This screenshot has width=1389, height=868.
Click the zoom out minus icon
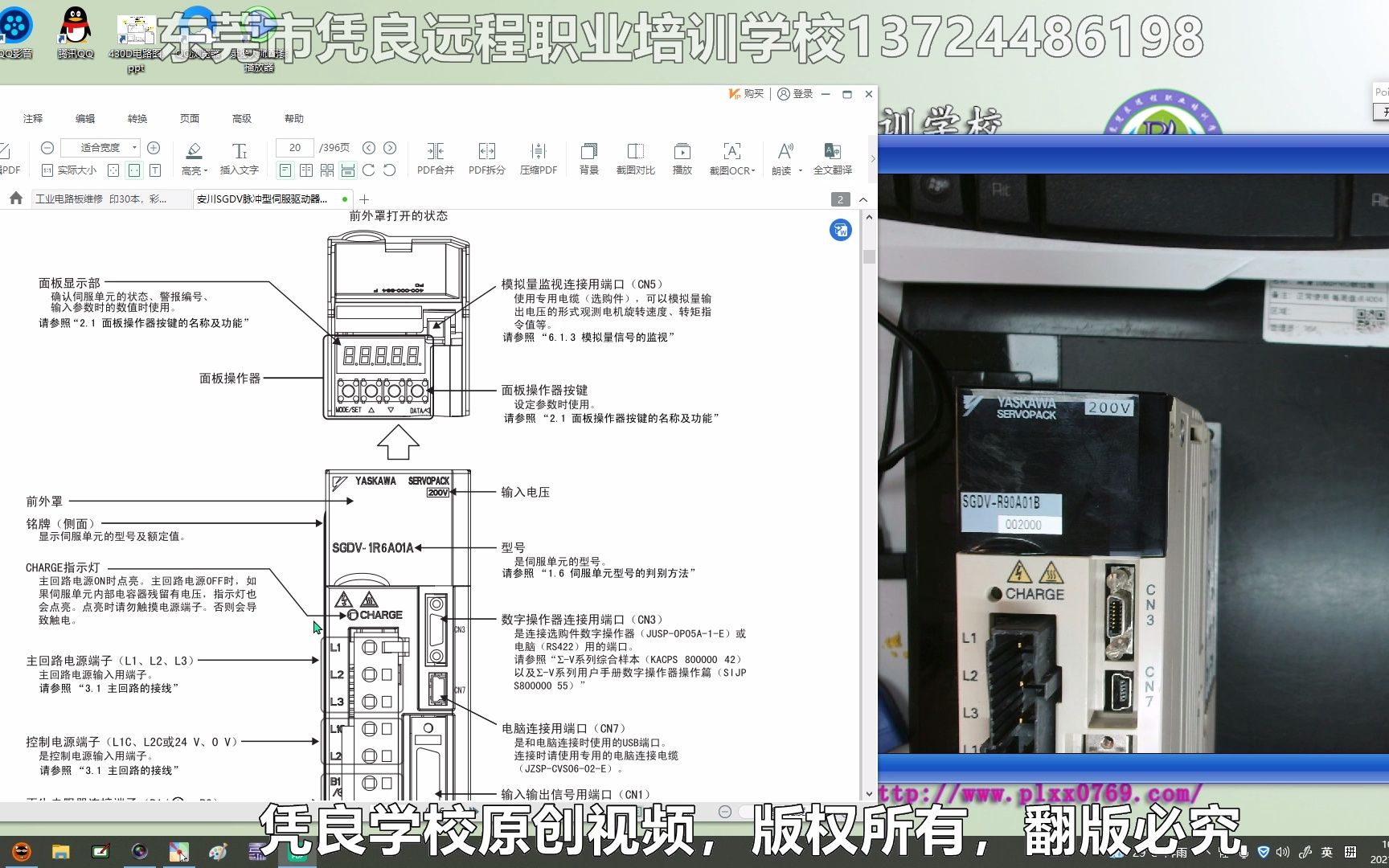[47, 148]
